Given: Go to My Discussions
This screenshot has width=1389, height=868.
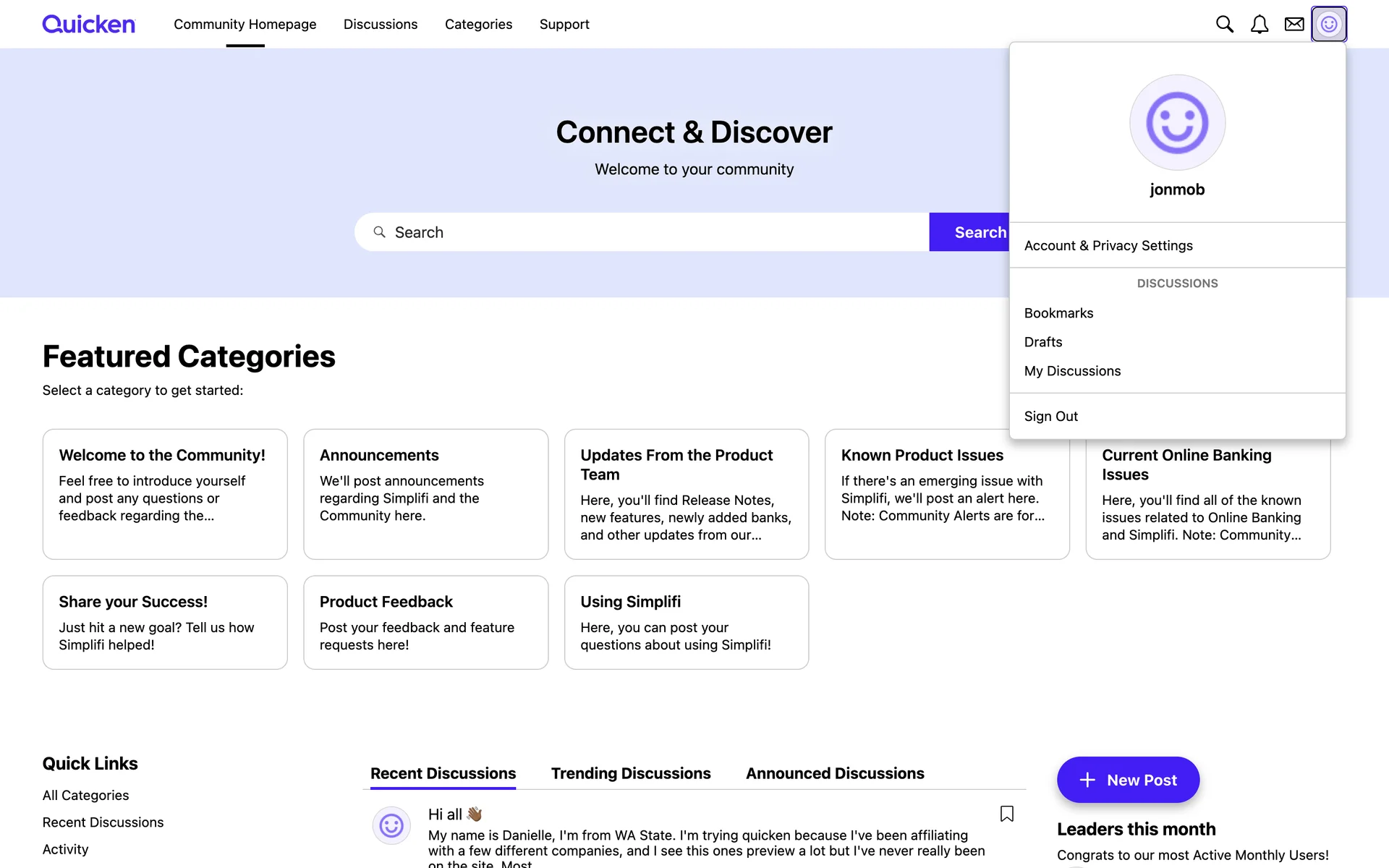Looking at the screenshot, I should [1072, 371].
